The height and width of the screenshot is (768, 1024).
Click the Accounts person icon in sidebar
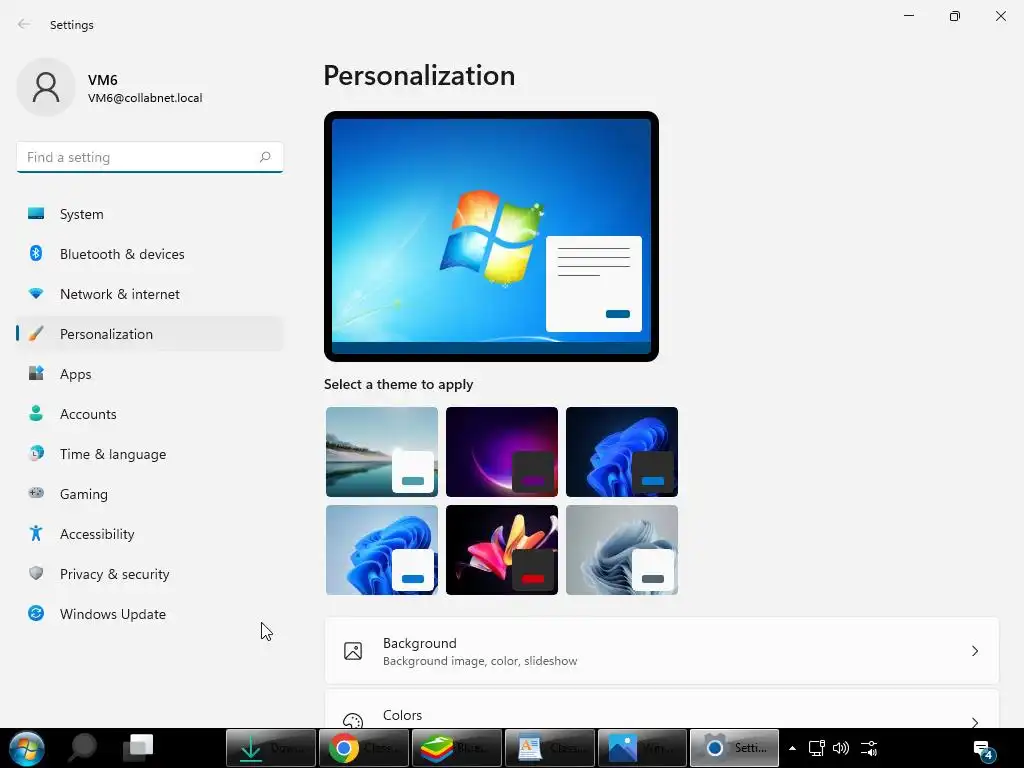coord(36,413)
